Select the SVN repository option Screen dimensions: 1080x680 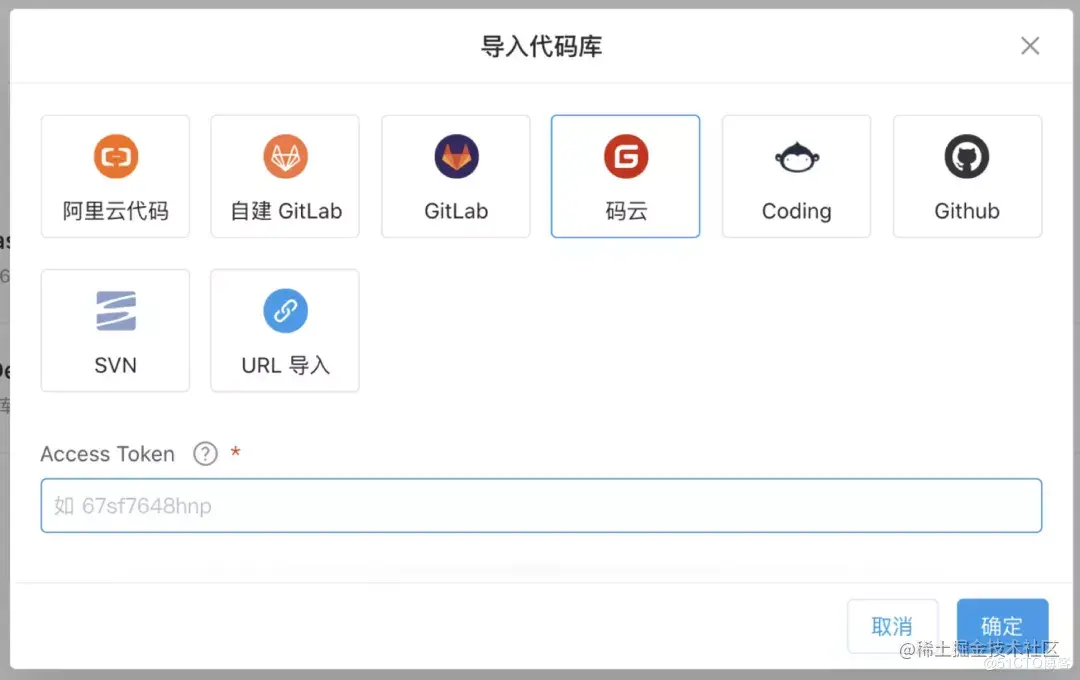pos(114,330)
